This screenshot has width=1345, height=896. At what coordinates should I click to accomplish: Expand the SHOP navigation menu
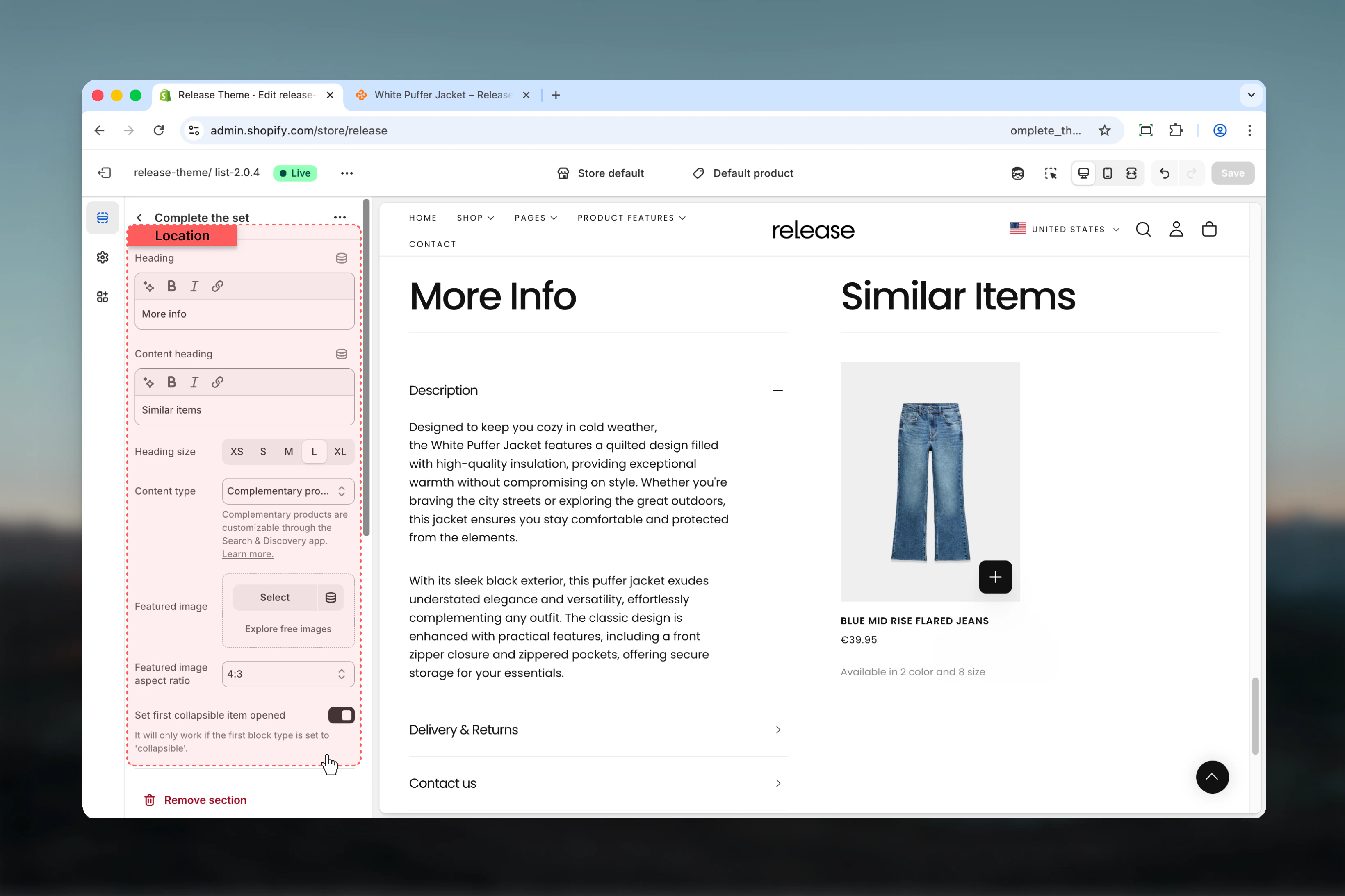coord(476,218)
